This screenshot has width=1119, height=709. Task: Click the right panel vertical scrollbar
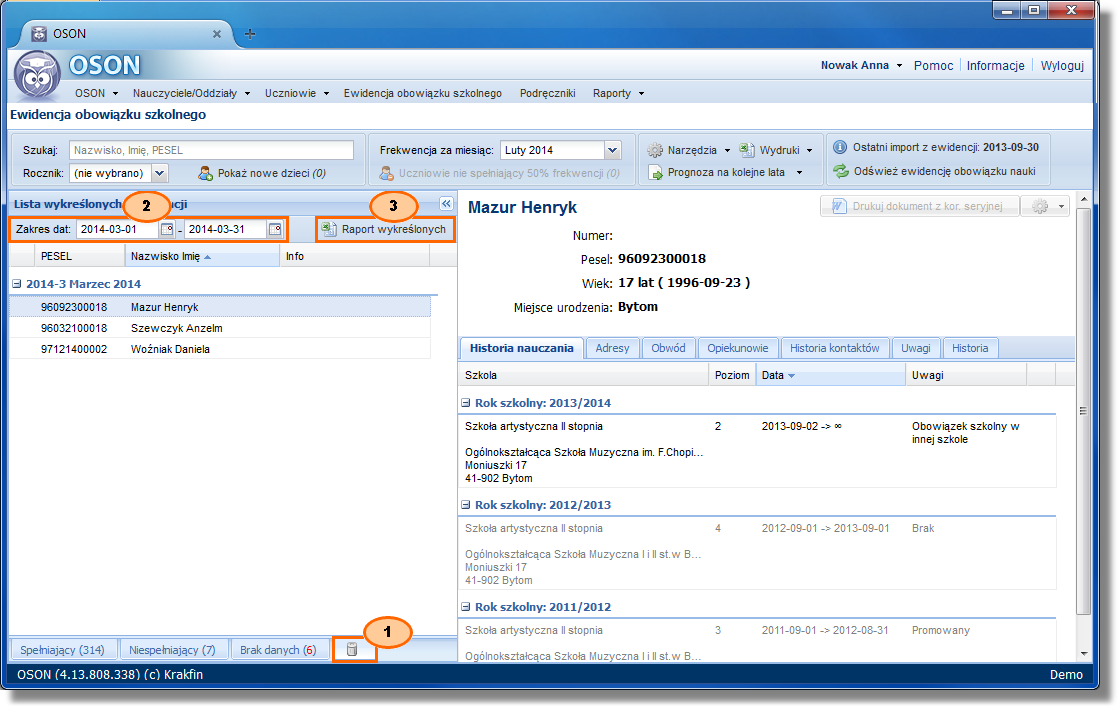pyautogui.click(x=1084, y=411)
